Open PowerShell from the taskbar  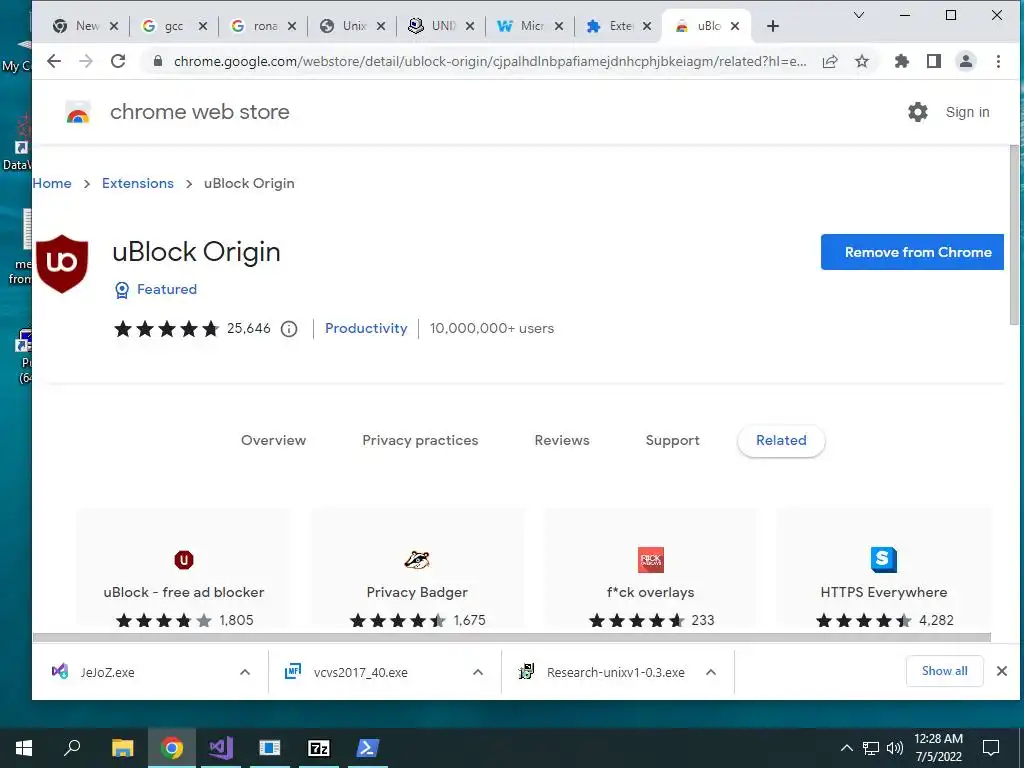click(x=367, y=748)
